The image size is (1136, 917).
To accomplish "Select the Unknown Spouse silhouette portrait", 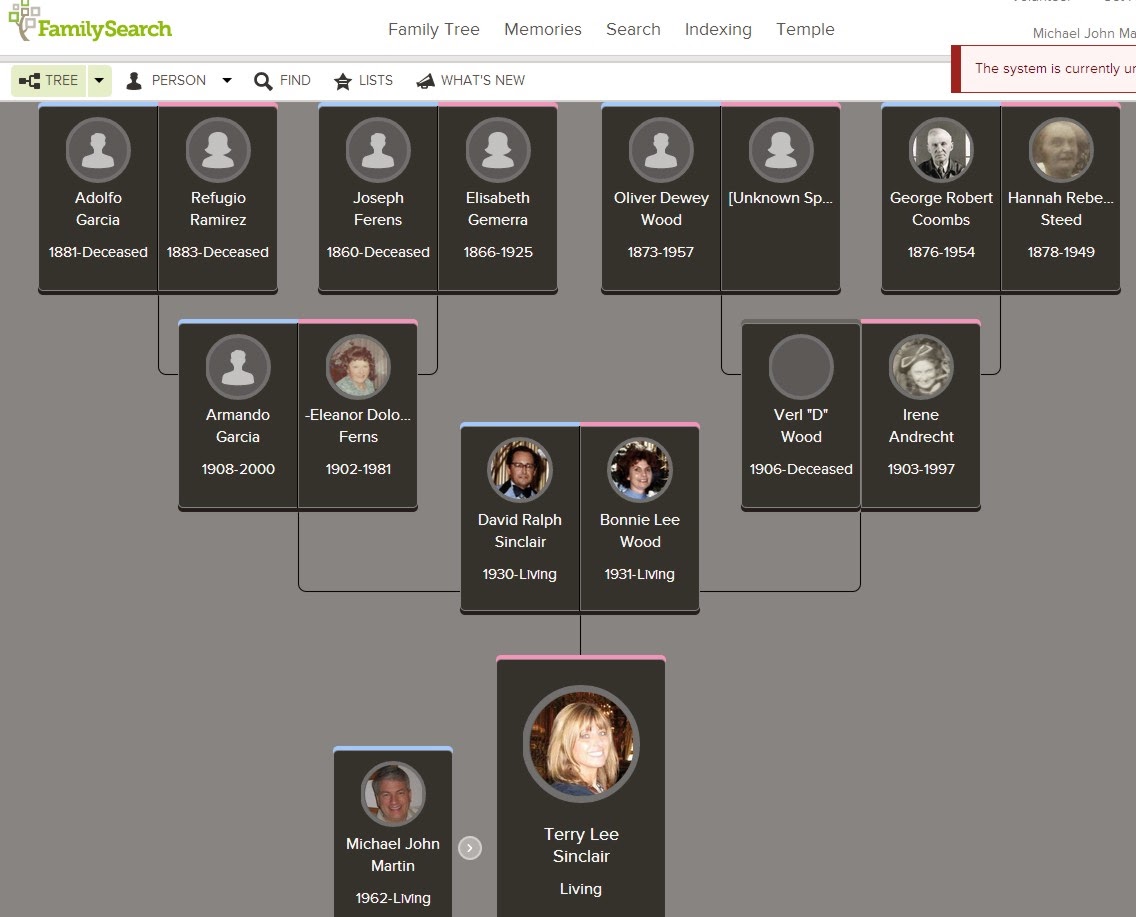I will (x=781, y=150).
